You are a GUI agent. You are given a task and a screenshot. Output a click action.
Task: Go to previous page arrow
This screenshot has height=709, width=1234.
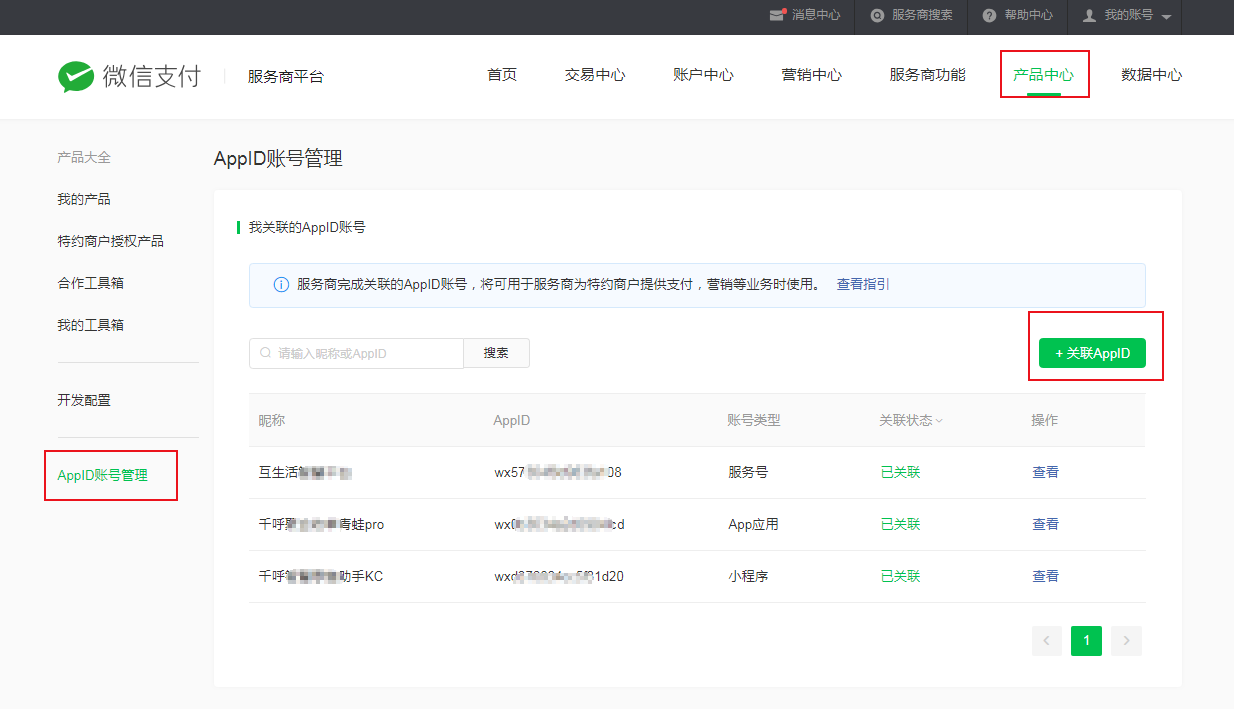(x=1047, y=641)
